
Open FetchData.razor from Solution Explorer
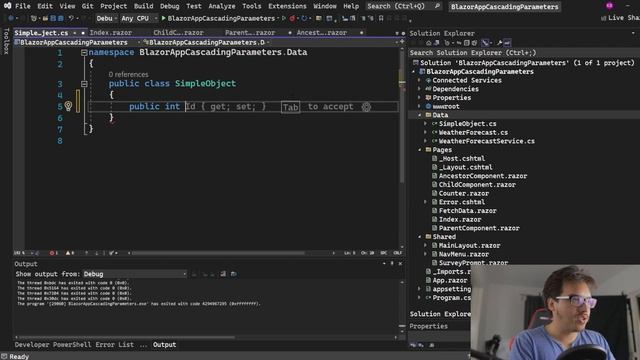467,211
